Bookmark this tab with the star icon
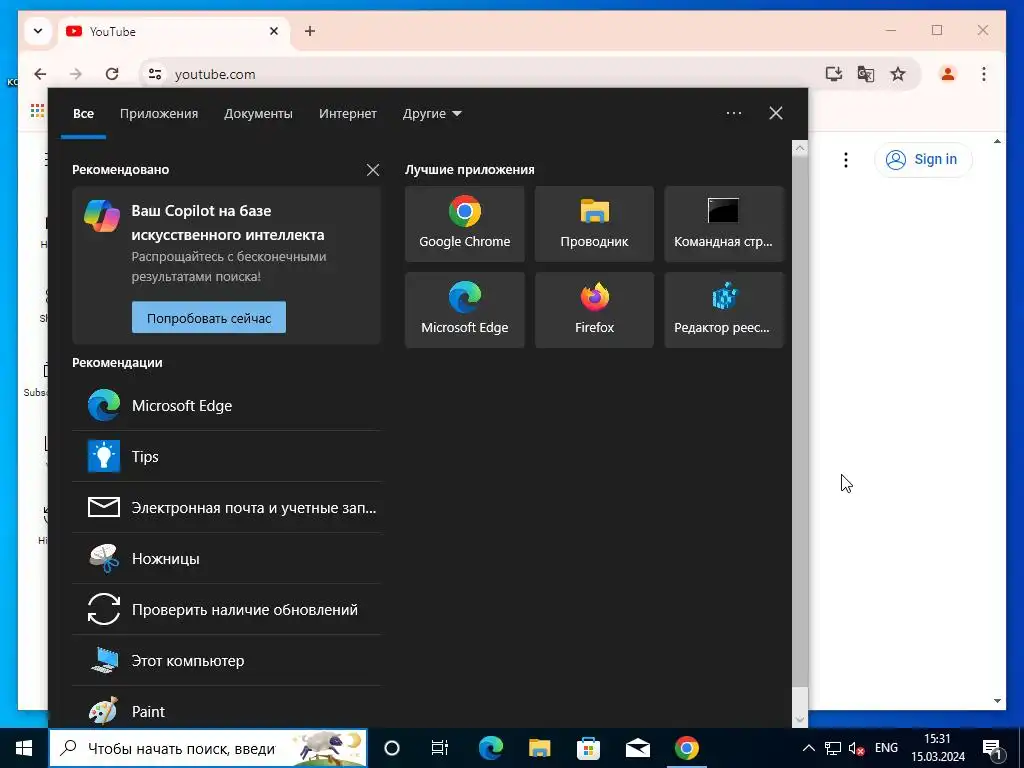The height and width of the screenshot is (768, 1024). [x=898, y=74]
